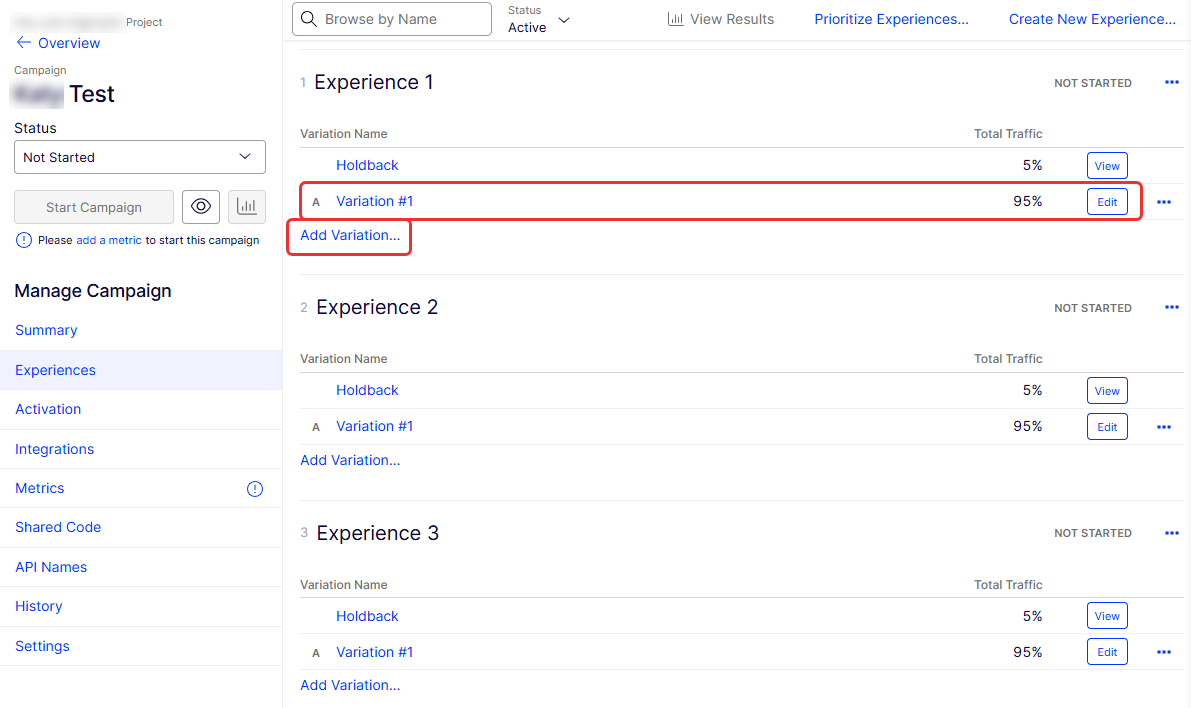The width and height of the screenshot is (1191, 708).
Task: Open more options for Experience 2 Variation #1
Action: coord(1163,427)
